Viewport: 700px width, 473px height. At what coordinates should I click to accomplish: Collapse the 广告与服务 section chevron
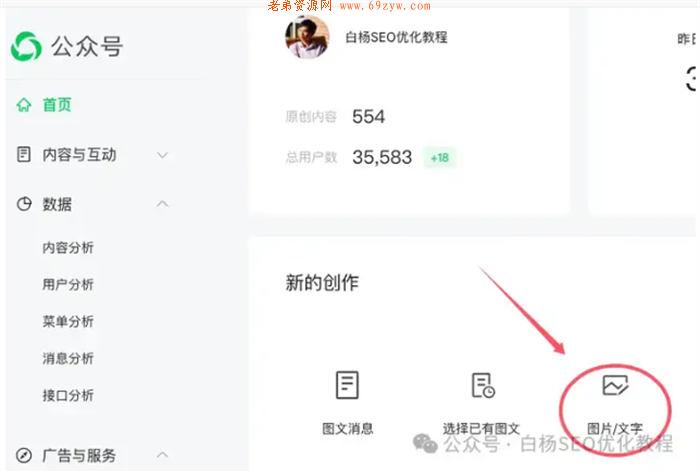tap(162, 455)
